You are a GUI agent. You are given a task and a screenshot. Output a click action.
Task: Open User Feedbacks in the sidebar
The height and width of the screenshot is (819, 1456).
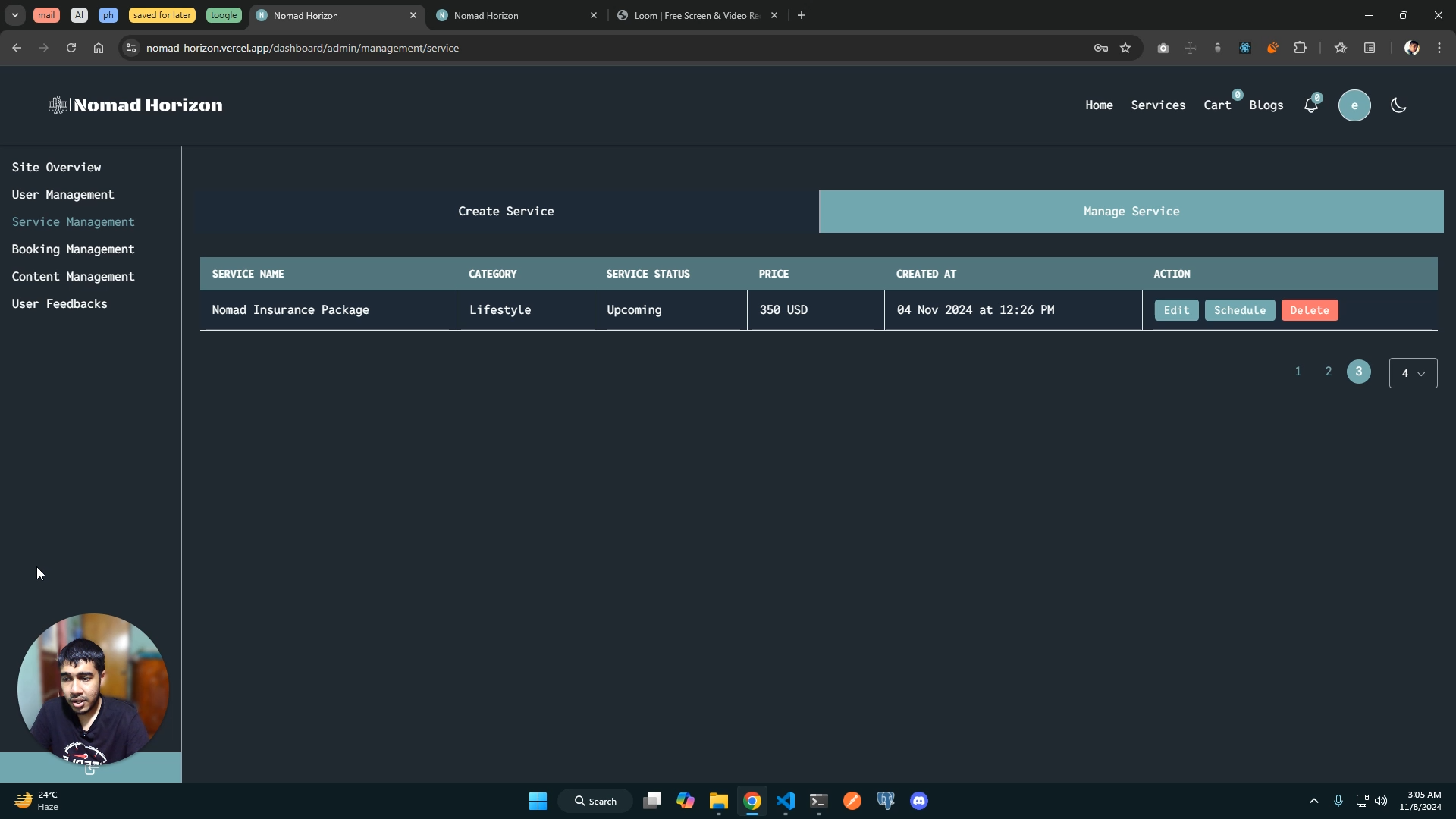(x=59, y=303)
